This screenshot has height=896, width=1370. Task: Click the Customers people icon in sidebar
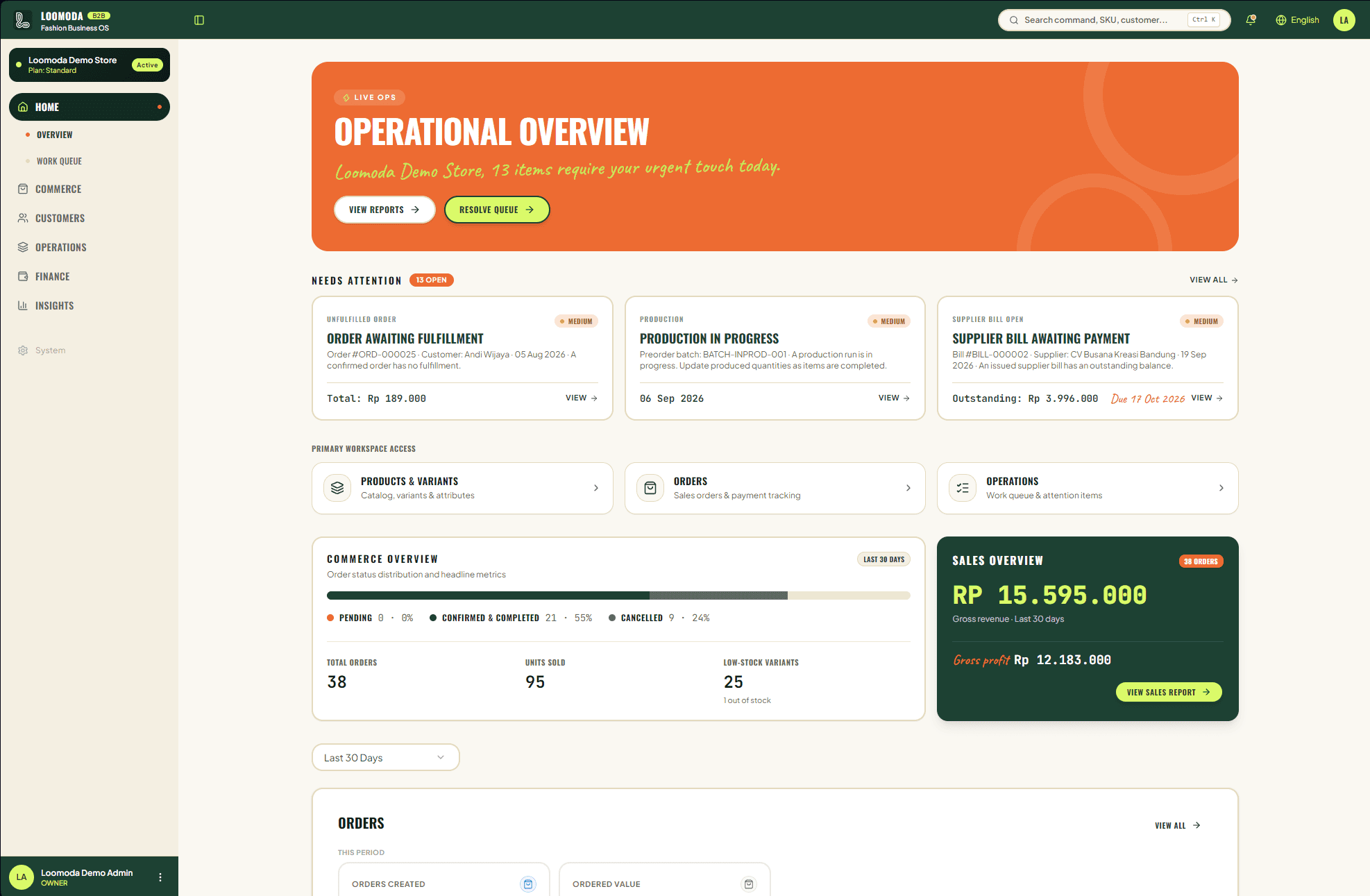(x=23, y=218)
